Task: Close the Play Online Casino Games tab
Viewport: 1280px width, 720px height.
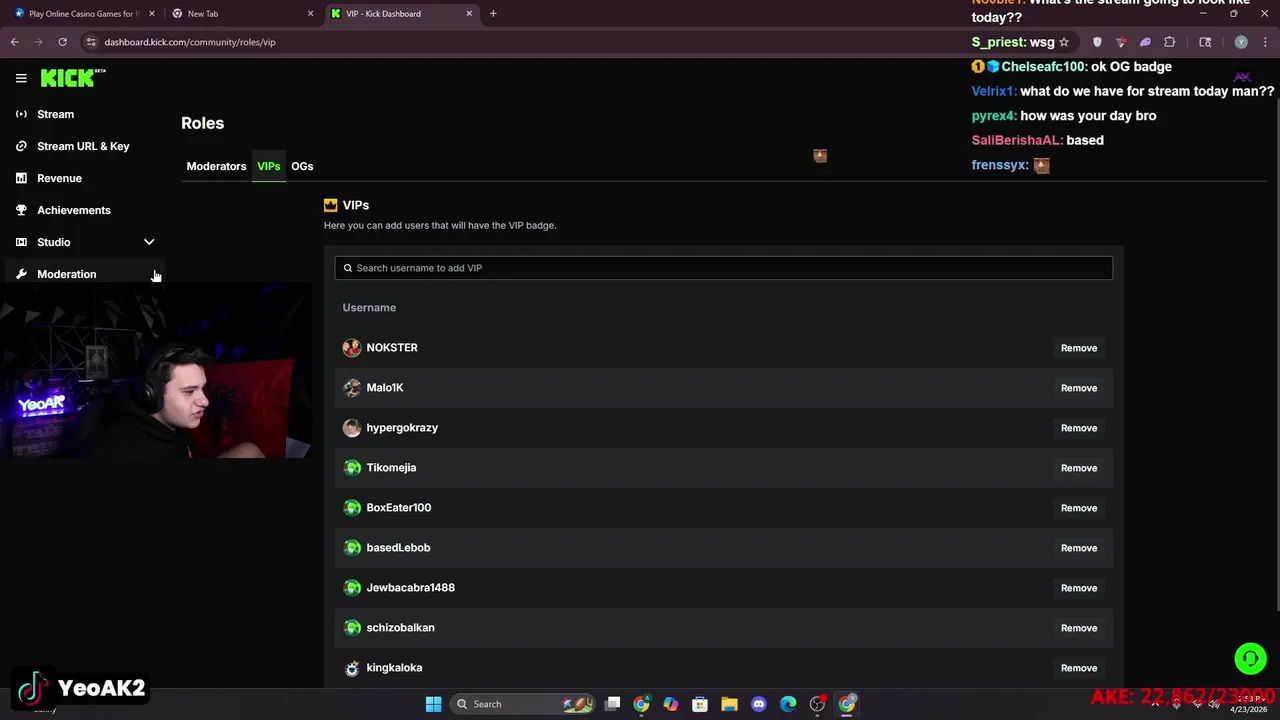Action: pyautogui.click(x=152, y=13)
